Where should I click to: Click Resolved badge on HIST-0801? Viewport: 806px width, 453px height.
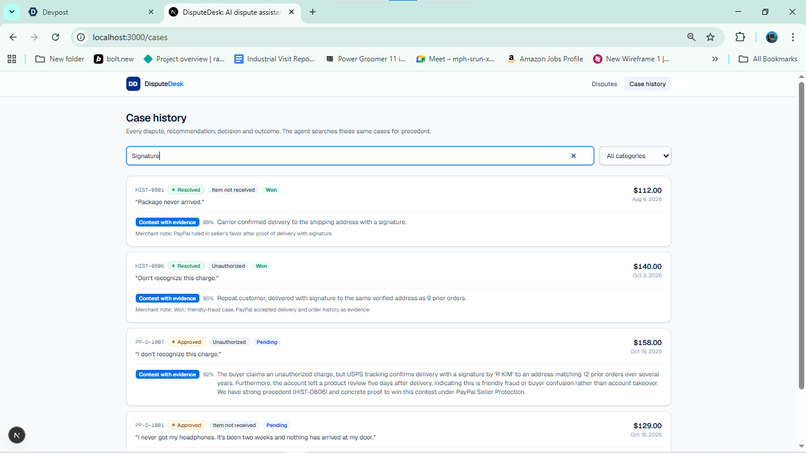186,190
